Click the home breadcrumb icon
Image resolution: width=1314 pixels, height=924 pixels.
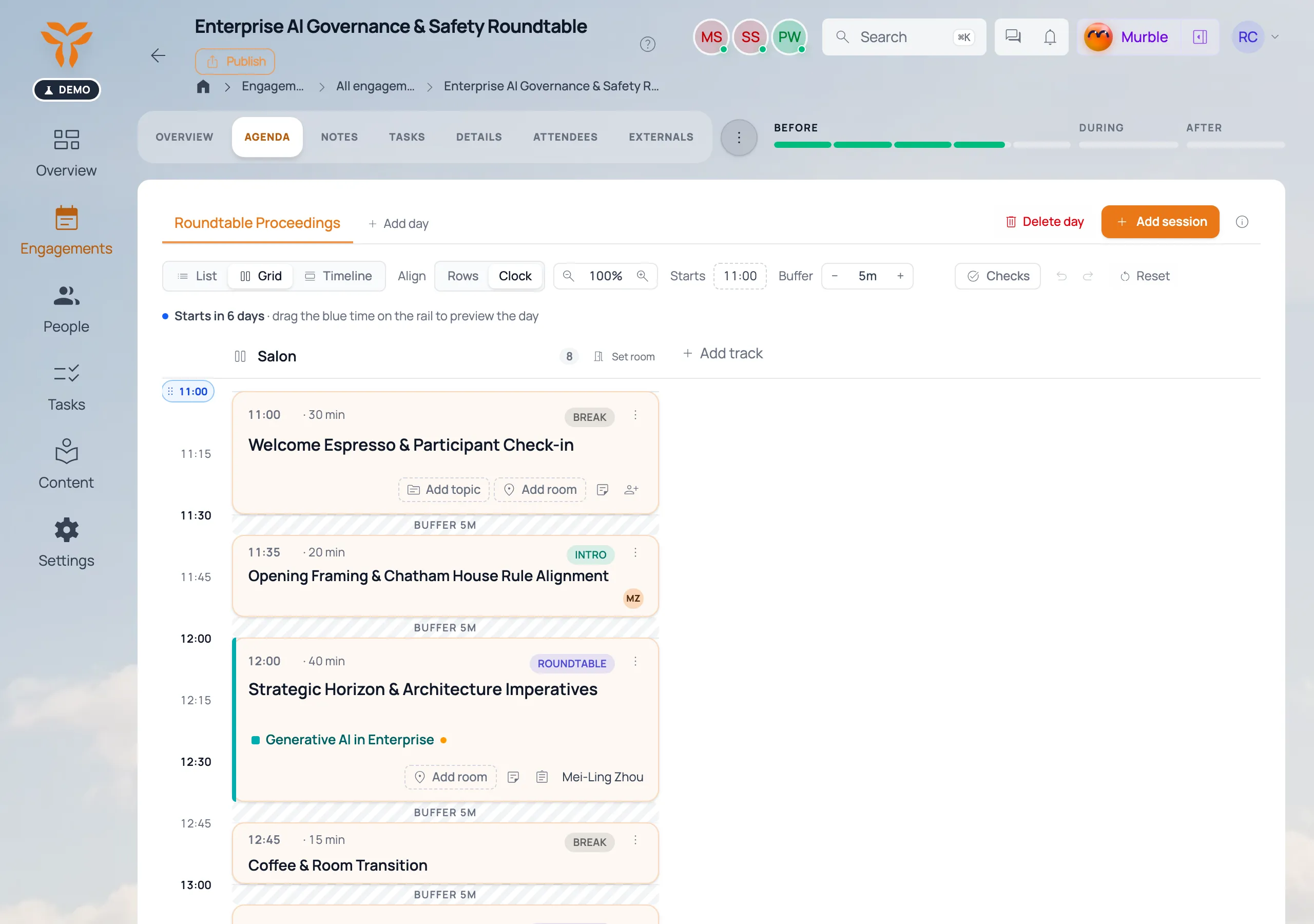(203, 86)
